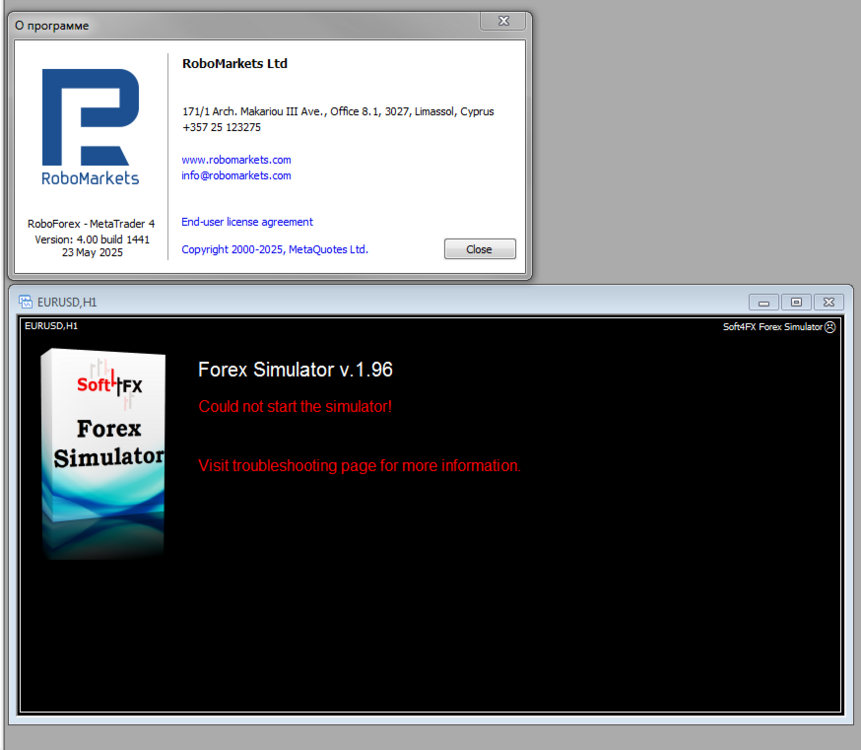
Task: Close the EURUSD,H1 chart window
Action: [829, 302]
